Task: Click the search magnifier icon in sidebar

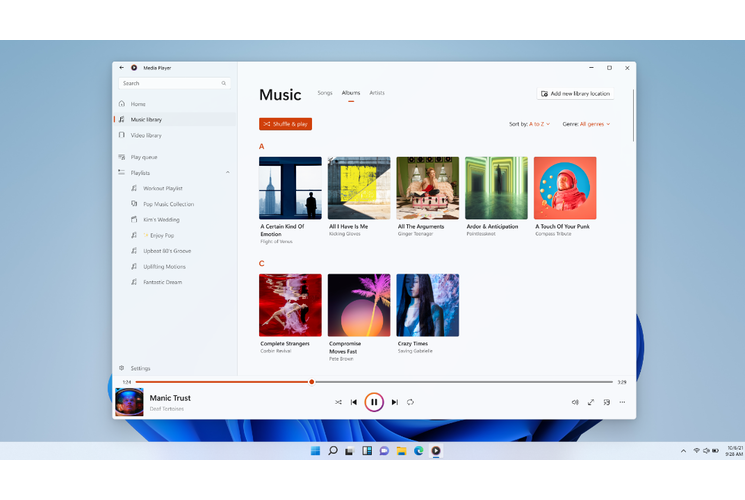Action: click(x=224, y=83)
